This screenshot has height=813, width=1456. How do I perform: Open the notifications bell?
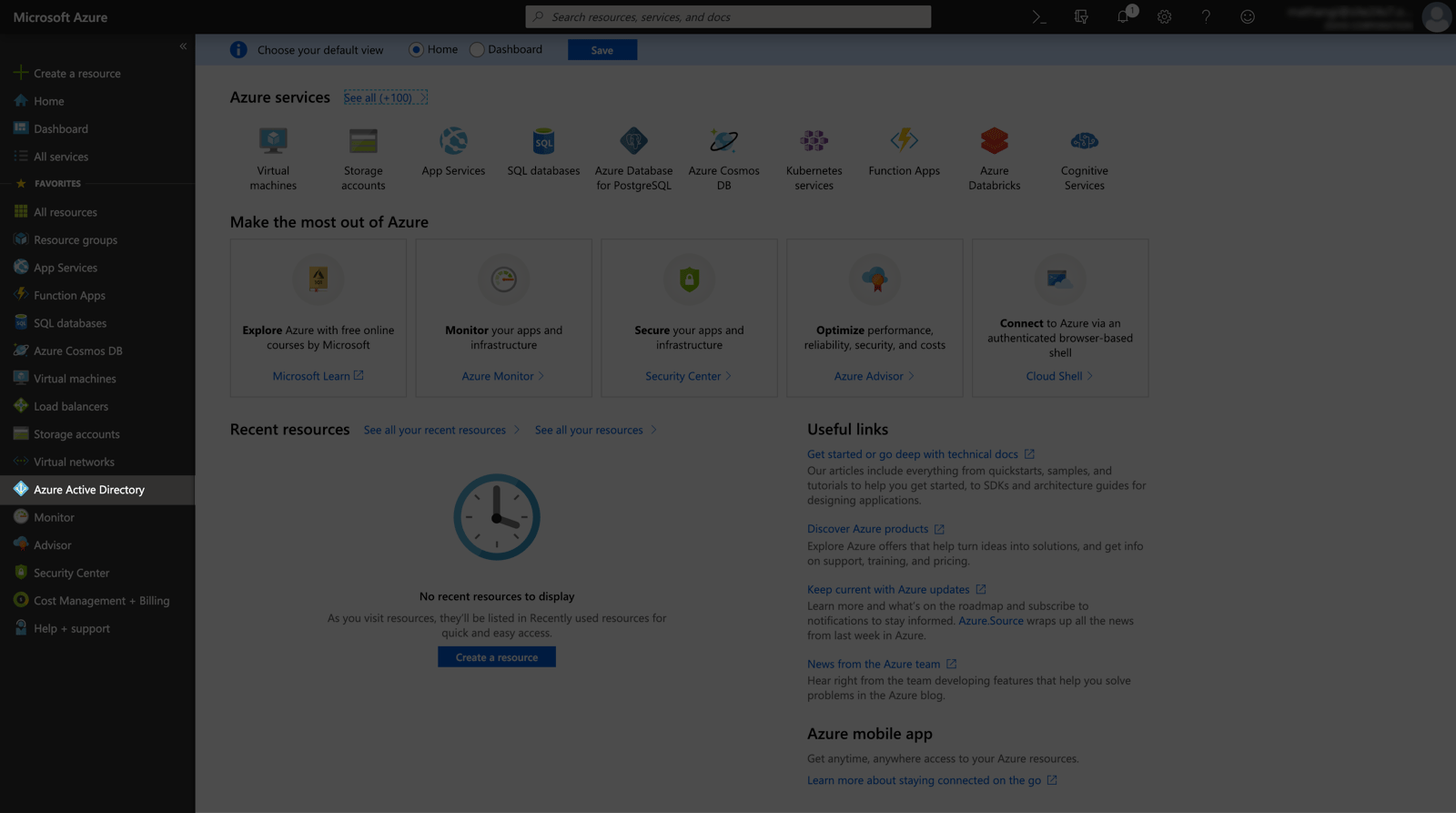click(1124, 16)
